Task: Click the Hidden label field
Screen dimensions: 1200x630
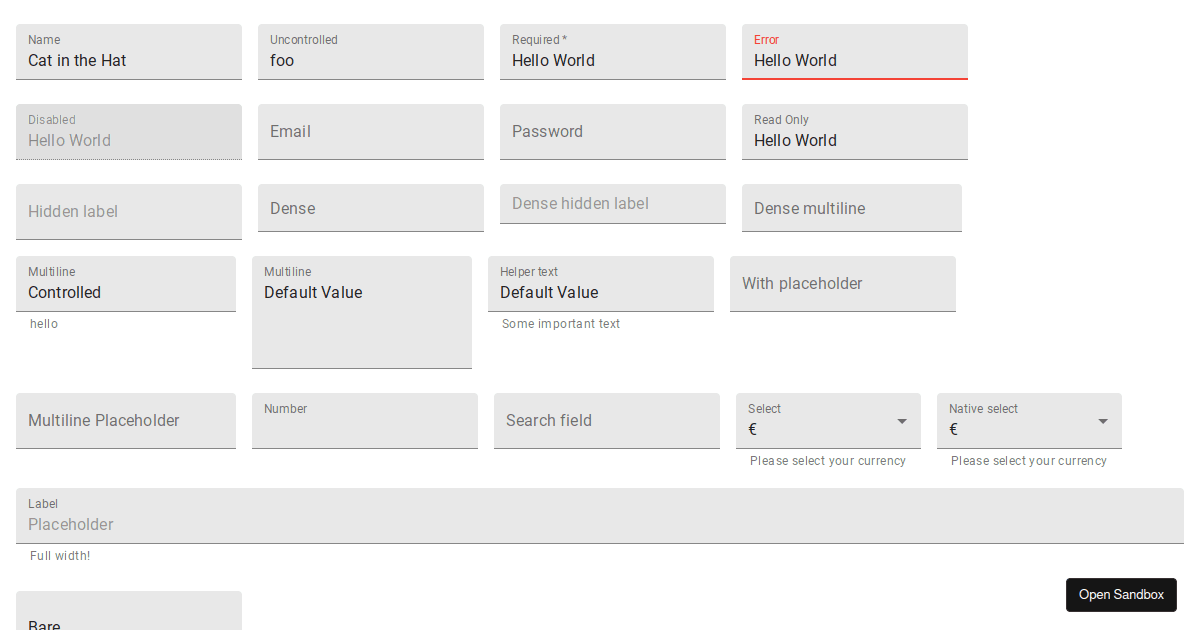Action: [129, 212]
